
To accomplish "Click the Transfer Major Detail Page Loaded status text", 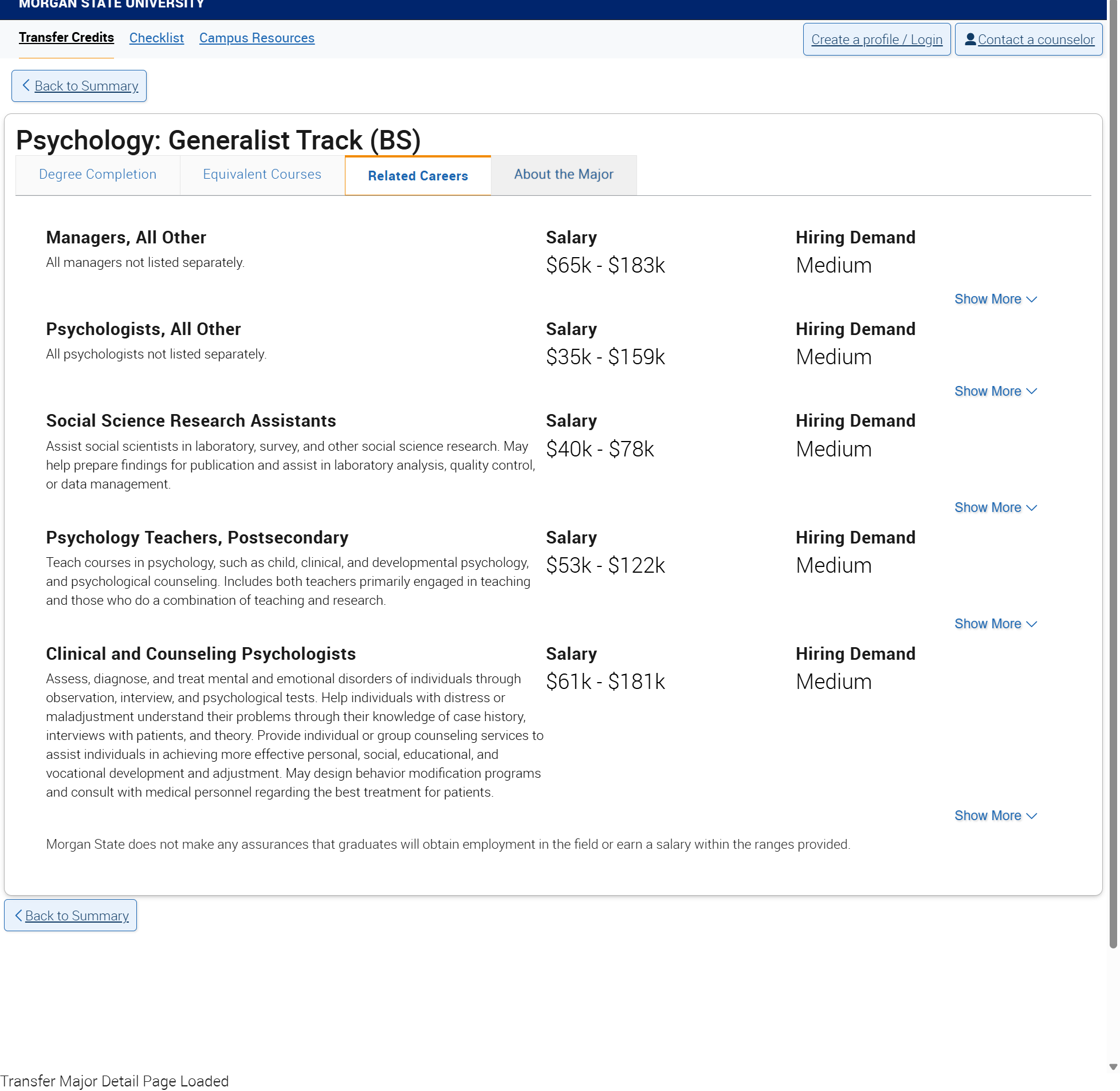I will (115, 1081).
